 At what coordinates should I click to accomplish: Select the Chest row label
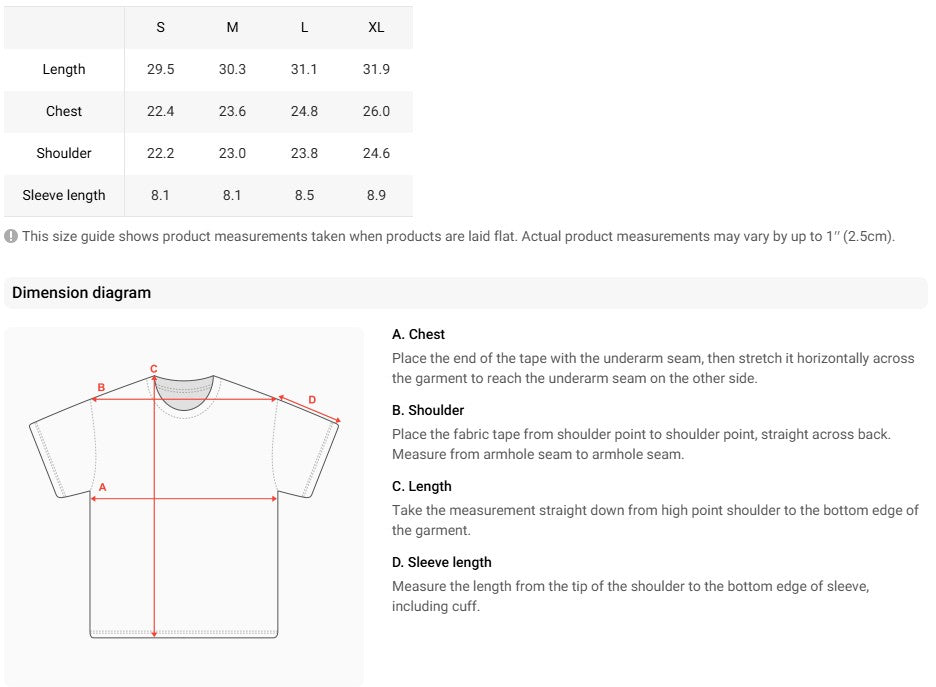64,111
